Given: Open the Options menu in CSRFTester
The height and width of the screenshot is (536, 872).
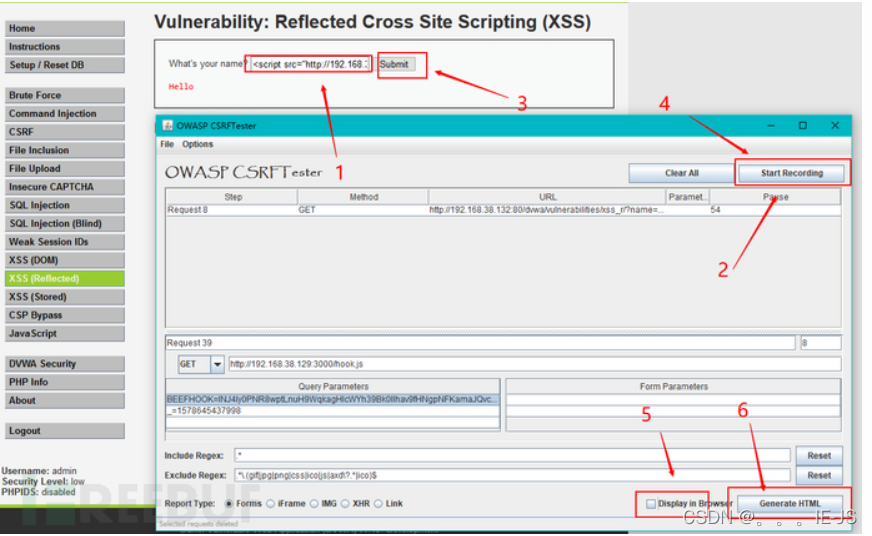Looking at the screenshot, I should pyautogui.click(x=197, y=144).
